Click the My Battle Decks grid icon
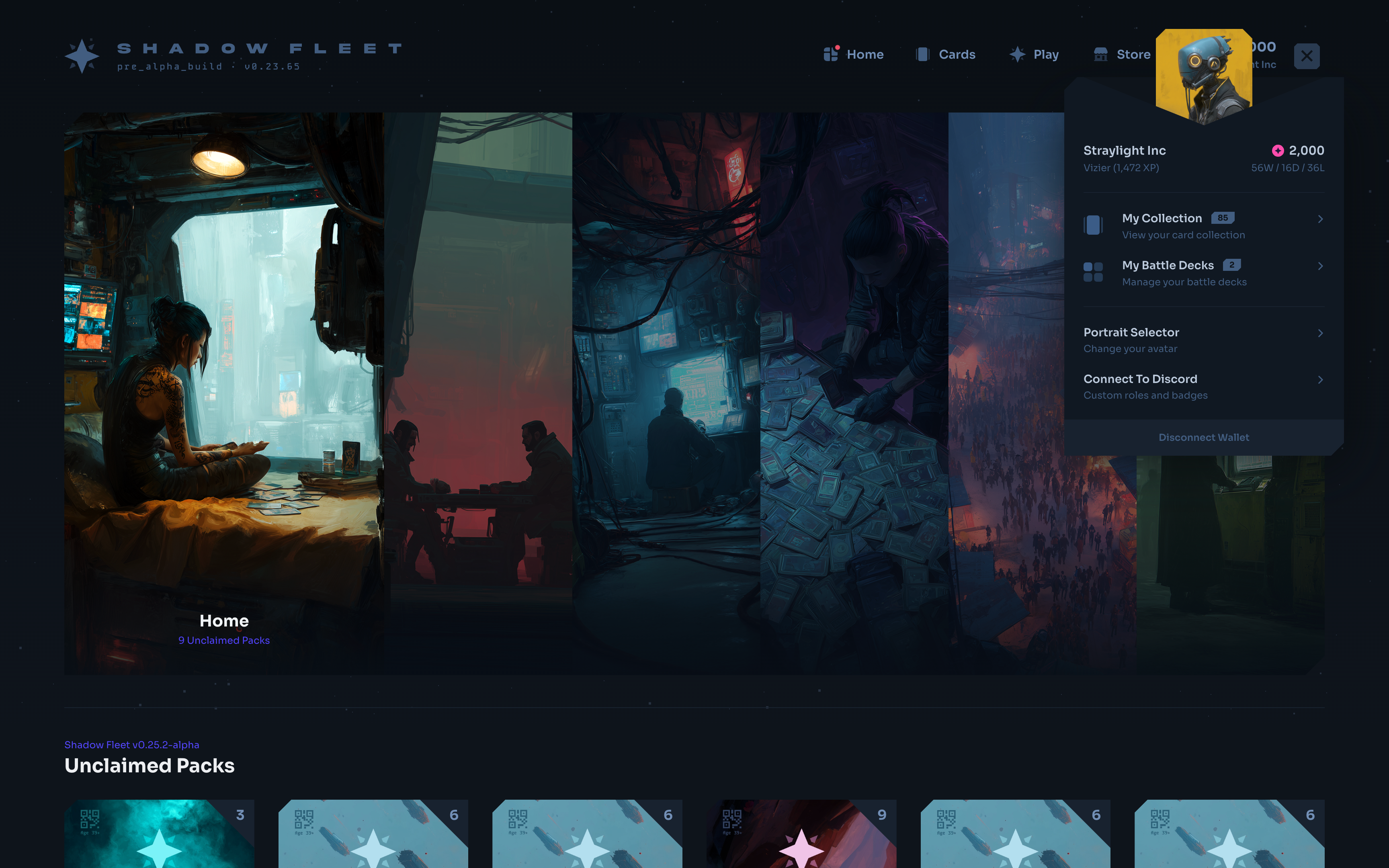The width and height of the screenshot is (1389, 868). pyautogui.click(x=1093, y=272)
